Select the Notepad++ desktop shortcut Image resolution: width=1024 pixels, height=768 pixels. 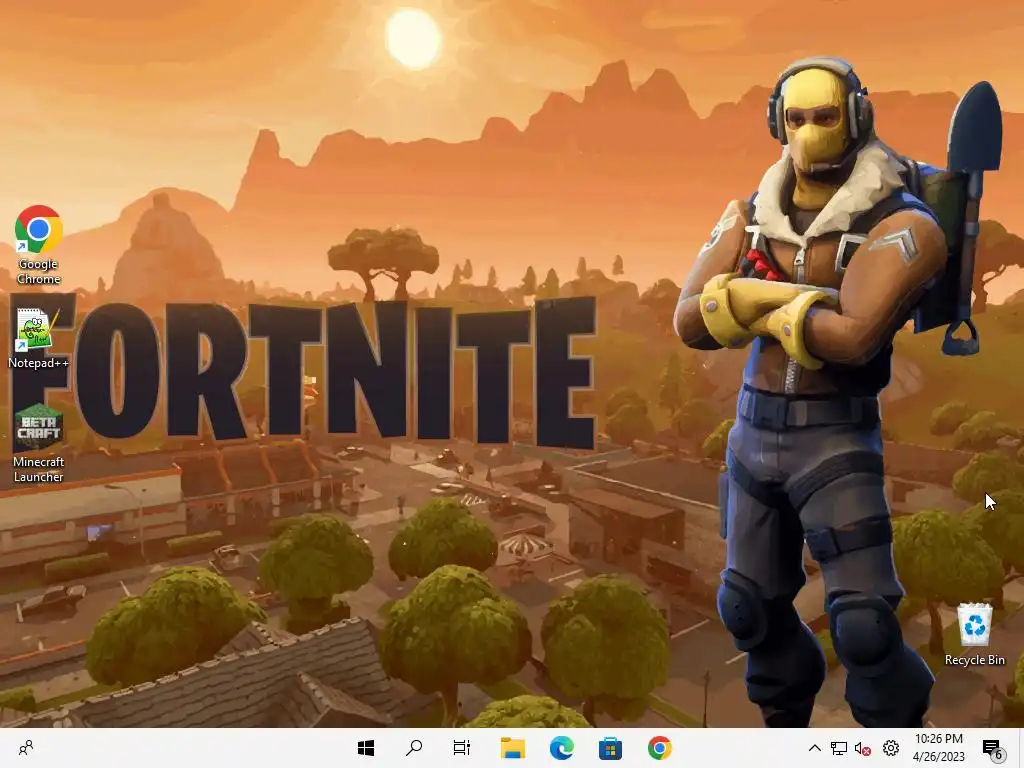pos(38,338)
